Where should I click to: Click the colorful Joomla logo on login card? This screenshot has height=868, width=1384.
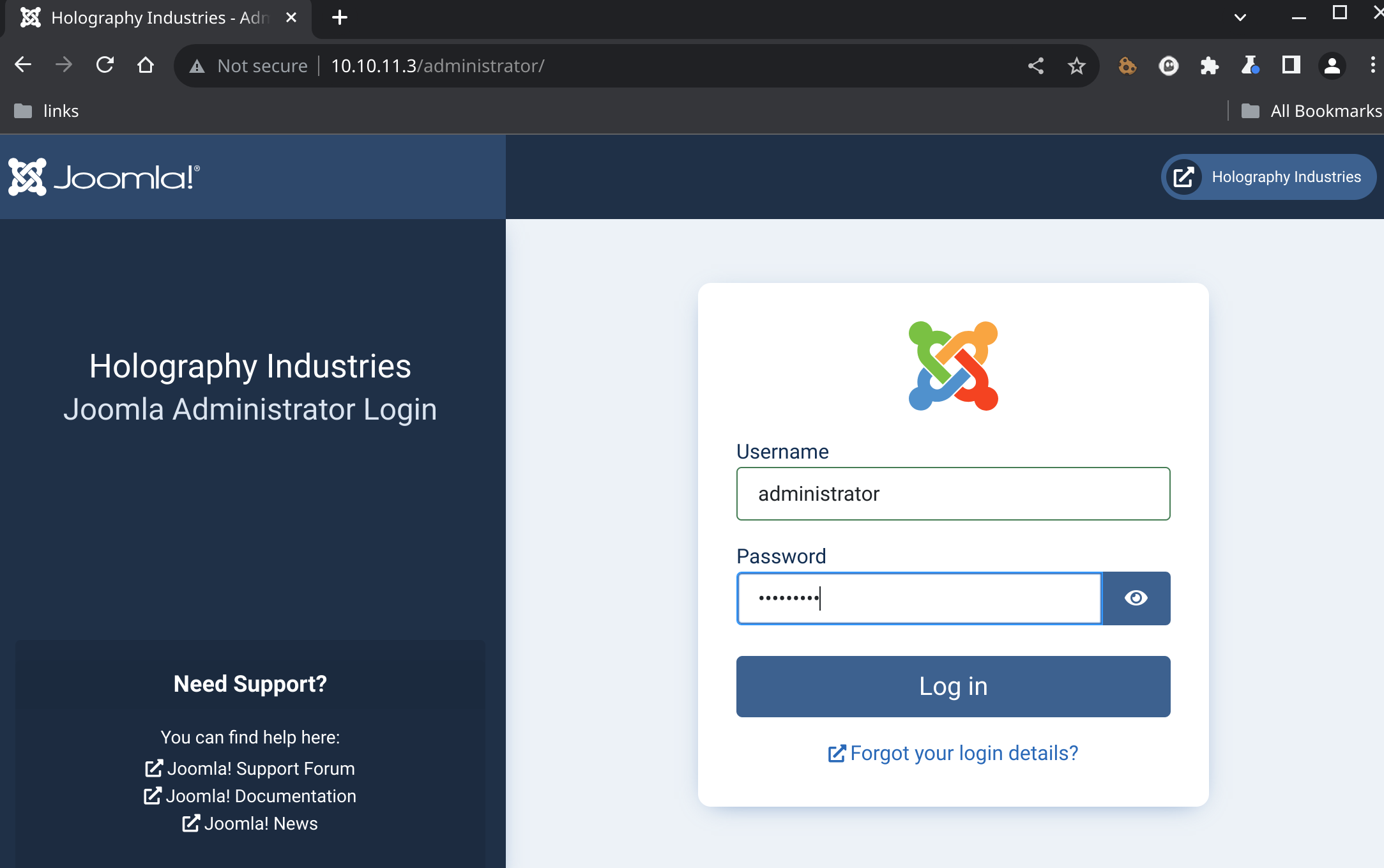pos(953,365)
